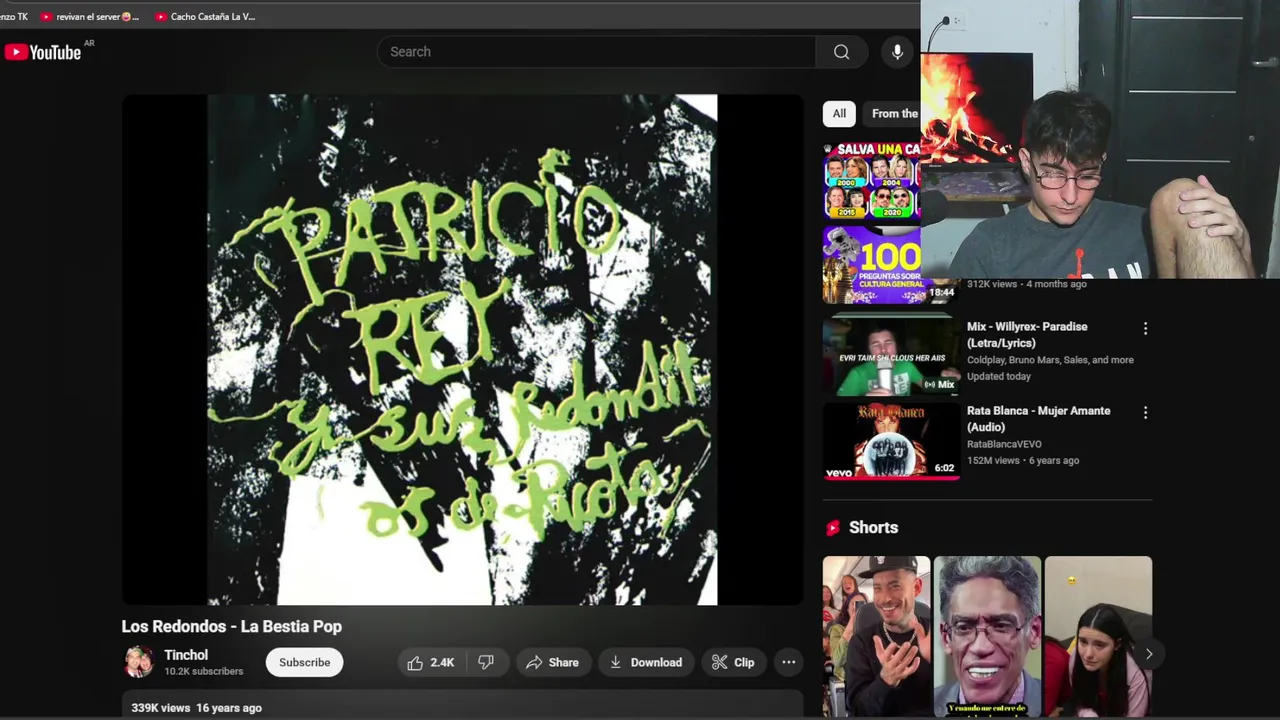Click the search magnifier button
The image size is (1280, 720).
click(x=841, y=52)
